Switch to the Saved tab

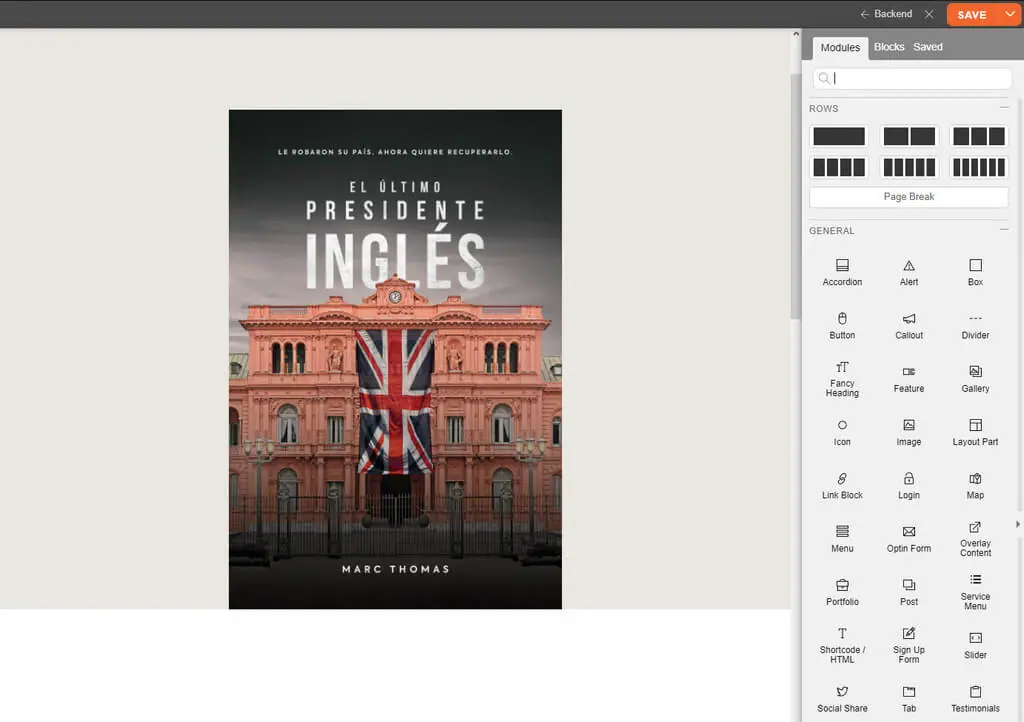[927, 47]
